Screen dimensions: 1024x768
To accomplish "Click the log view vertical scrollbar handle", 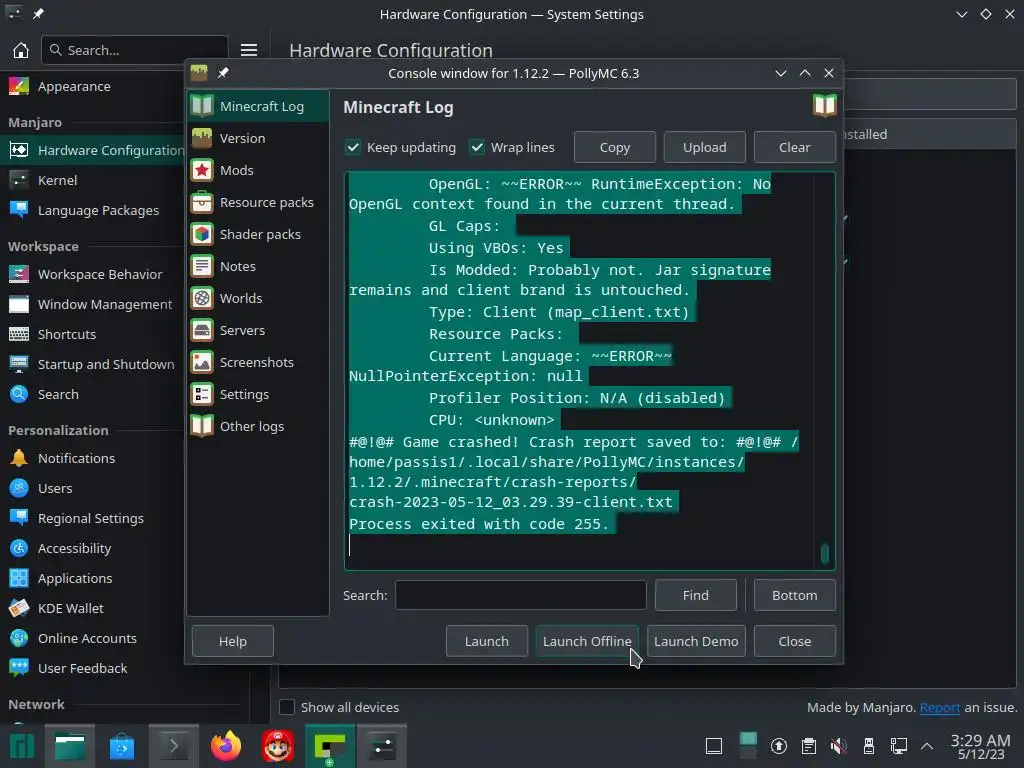I will click(x=825, y=554).
